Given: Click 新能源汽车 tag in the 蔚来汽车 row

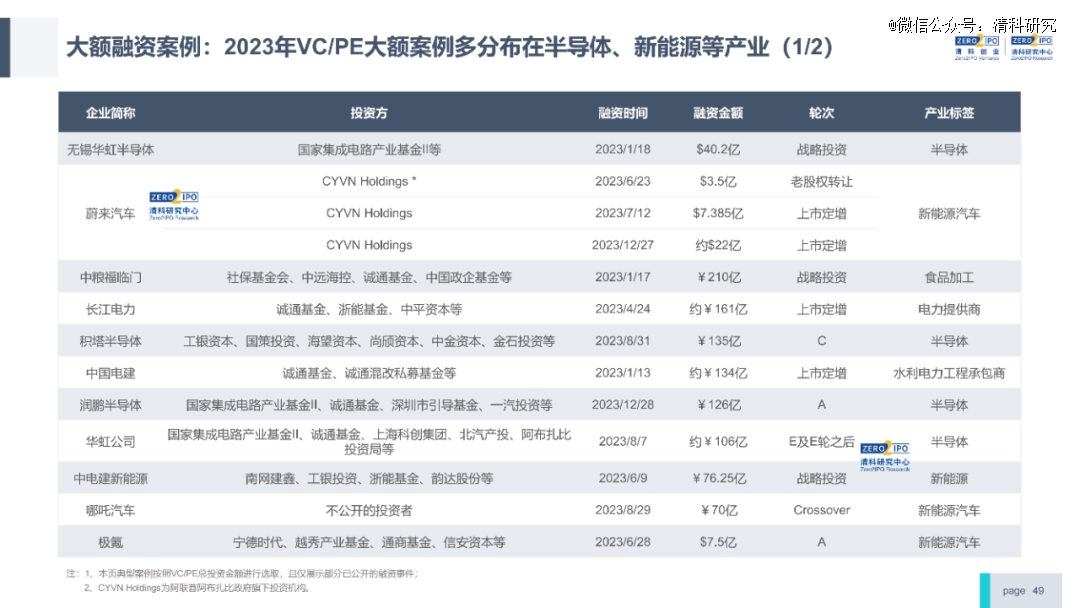Looking at the screenshot, I should tap(948, 213).
